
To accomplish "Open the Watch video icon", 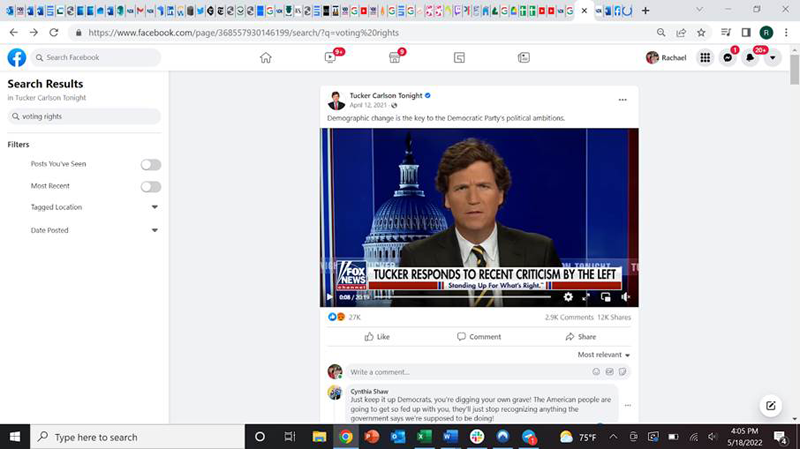I will tap(330, 58).
